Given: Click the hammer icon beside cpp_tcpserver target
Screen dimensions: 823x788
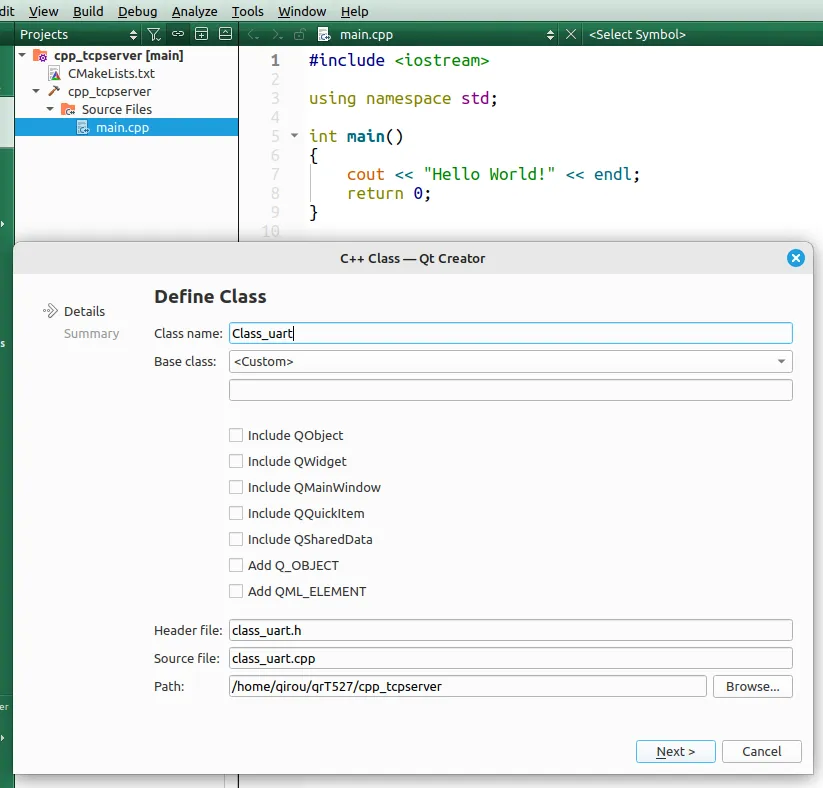Looking at the screenshot, I should [54, 91].
